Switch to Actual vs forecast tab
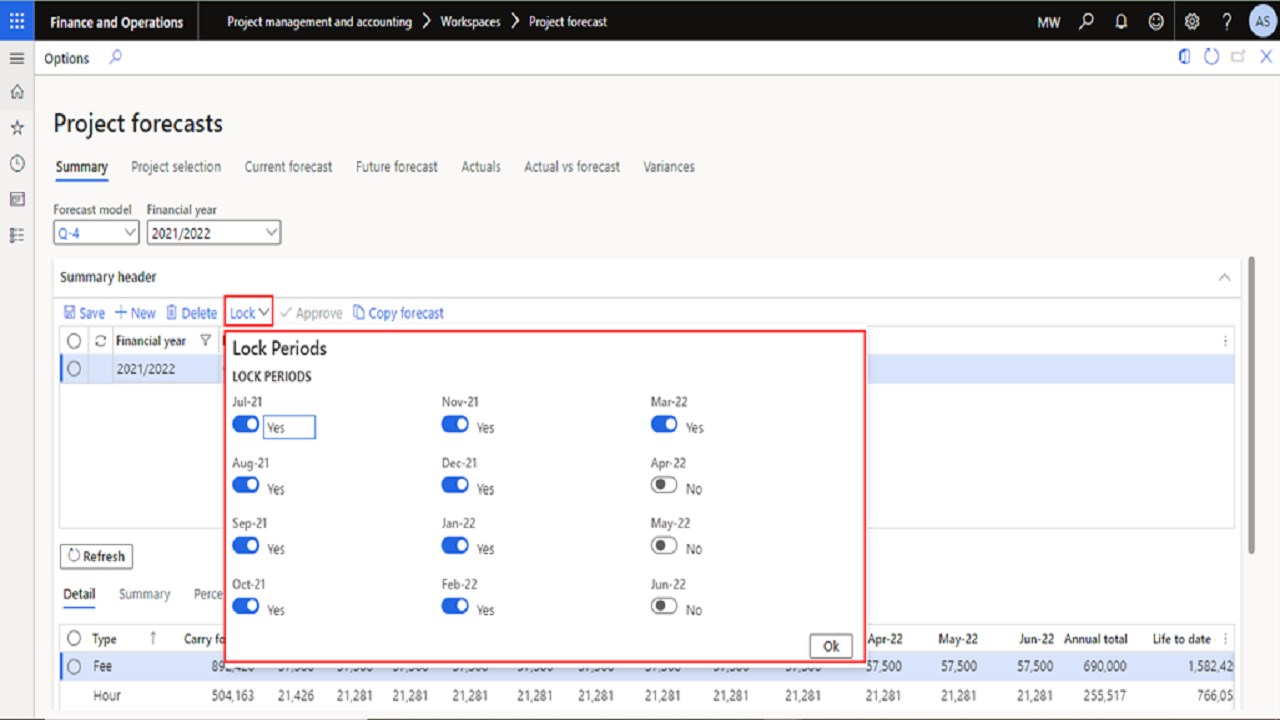 (x=572, y=167)
